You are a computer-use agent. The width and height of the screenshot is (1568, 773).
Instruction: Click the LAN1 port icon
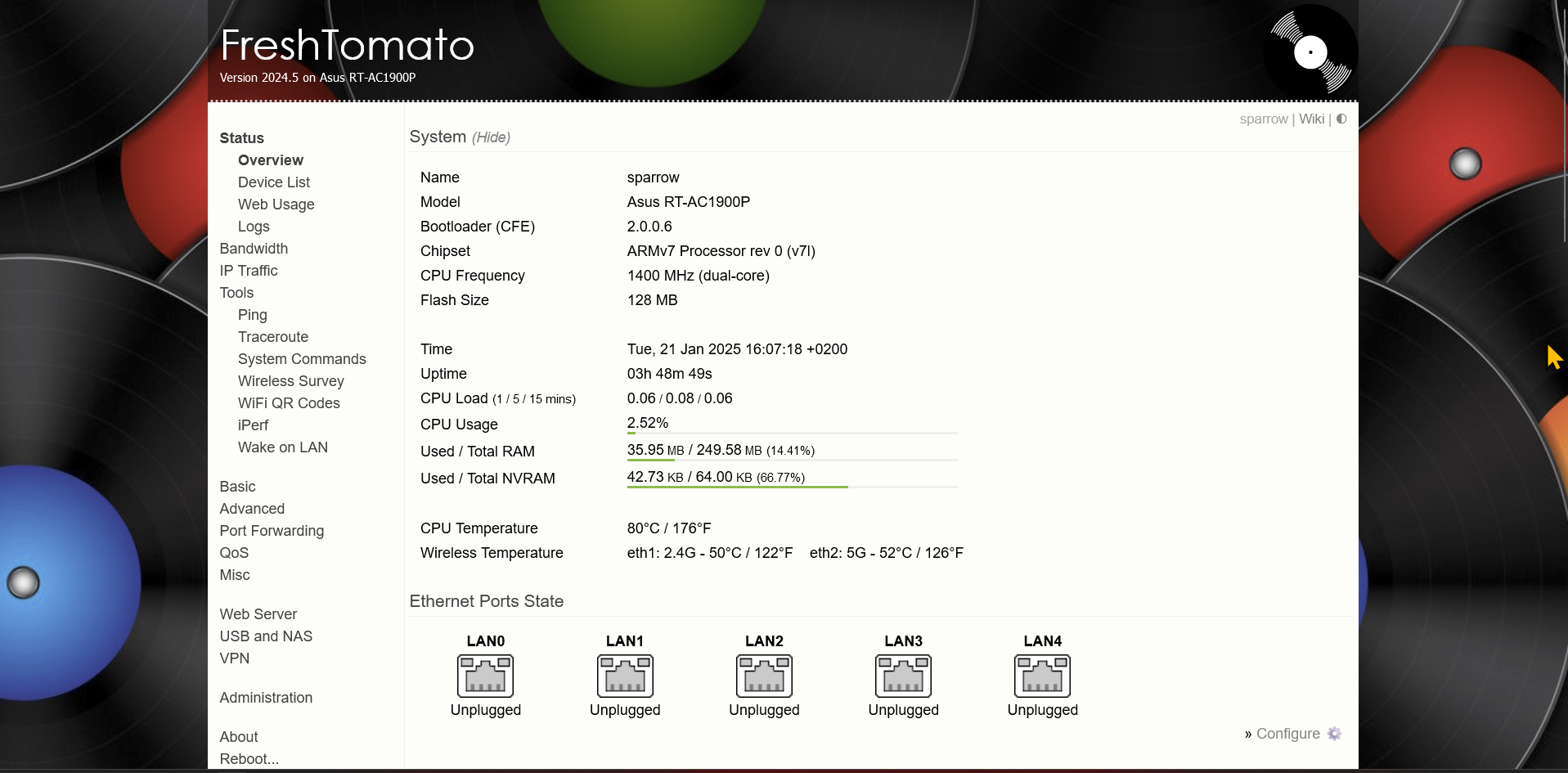point(624,676)
